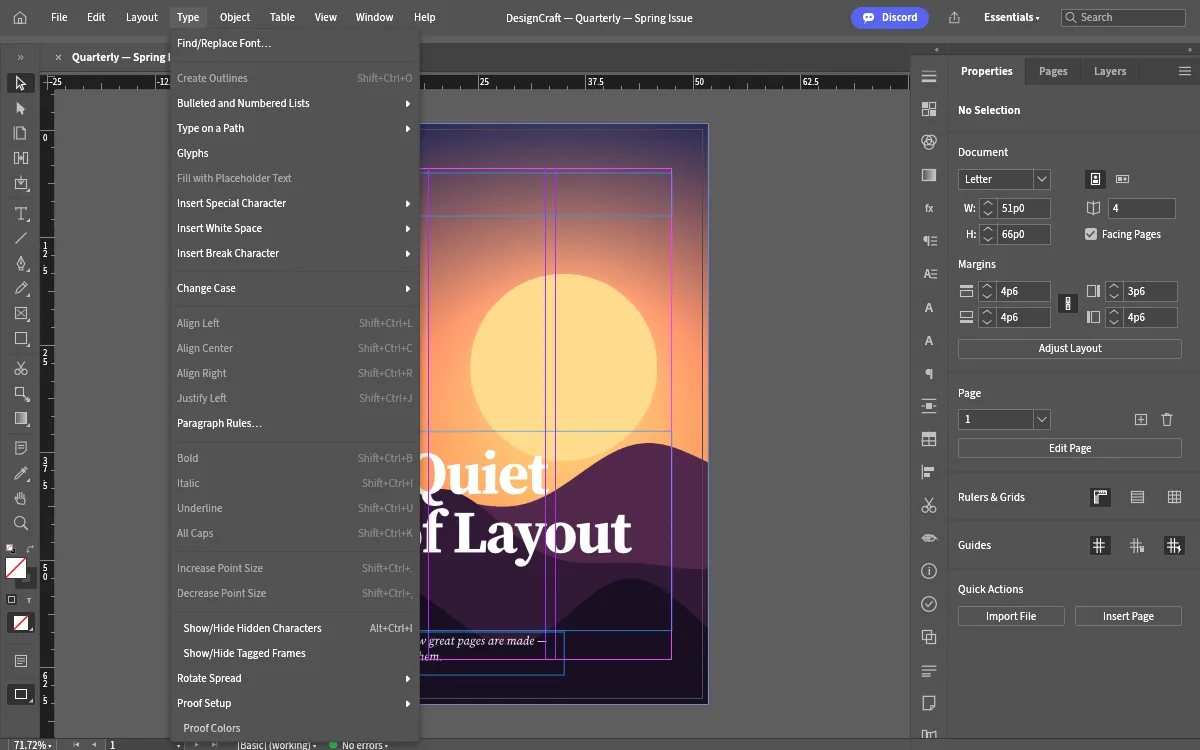Click the Insert Page button

[1128, 616]
